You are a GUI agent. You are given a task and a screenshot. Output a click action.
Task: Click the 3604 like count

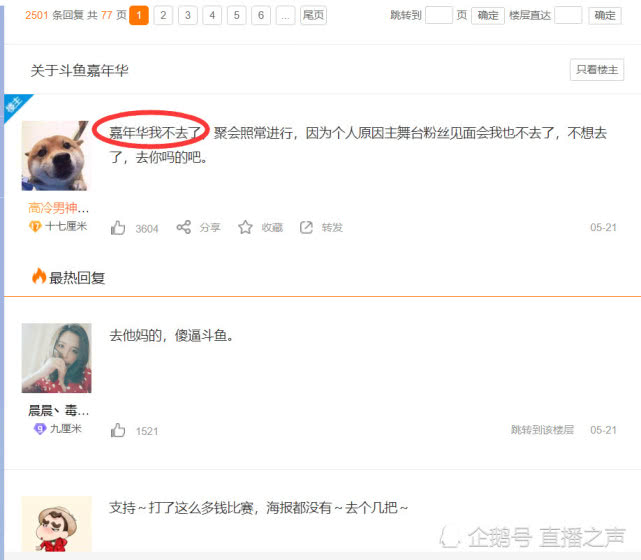147,228
